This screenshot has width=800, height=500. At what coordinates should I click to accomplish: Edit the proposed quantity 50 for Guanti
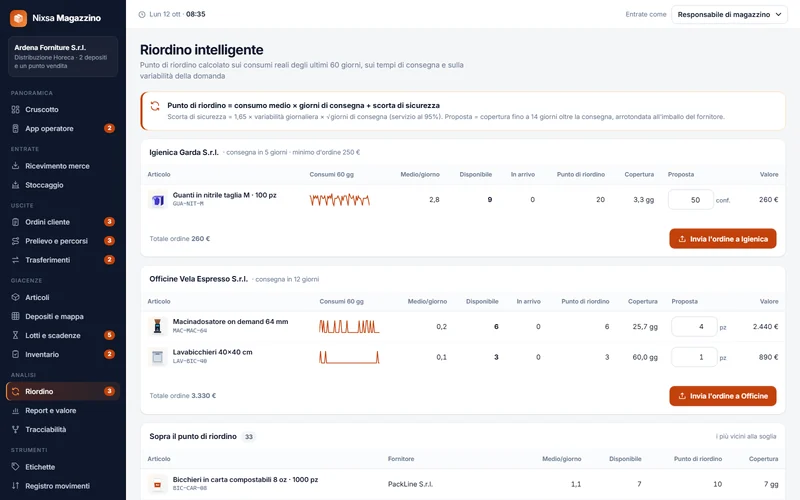coord(691,200)
